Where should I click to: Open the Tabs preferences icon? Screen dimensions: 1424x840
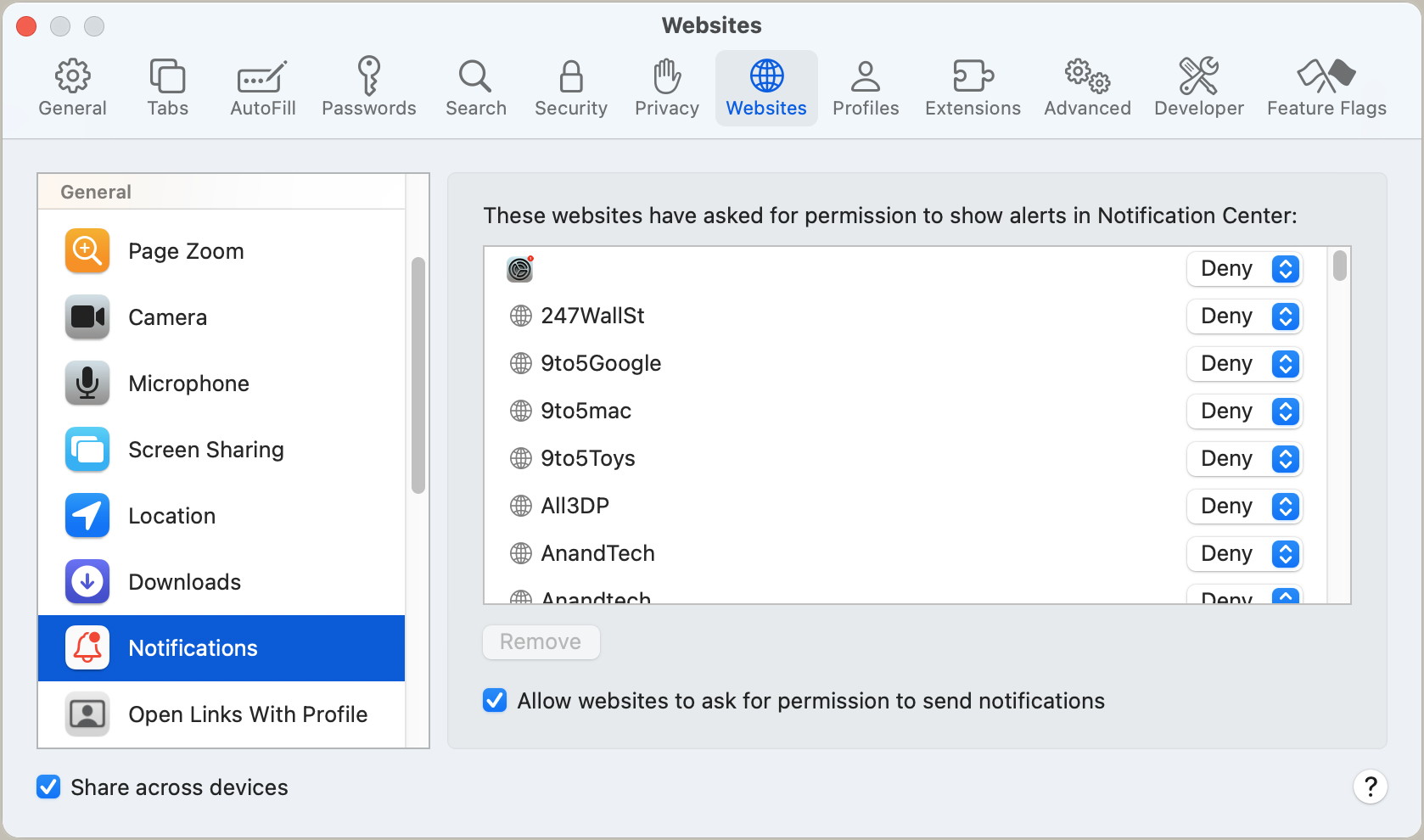click(167, 76)
